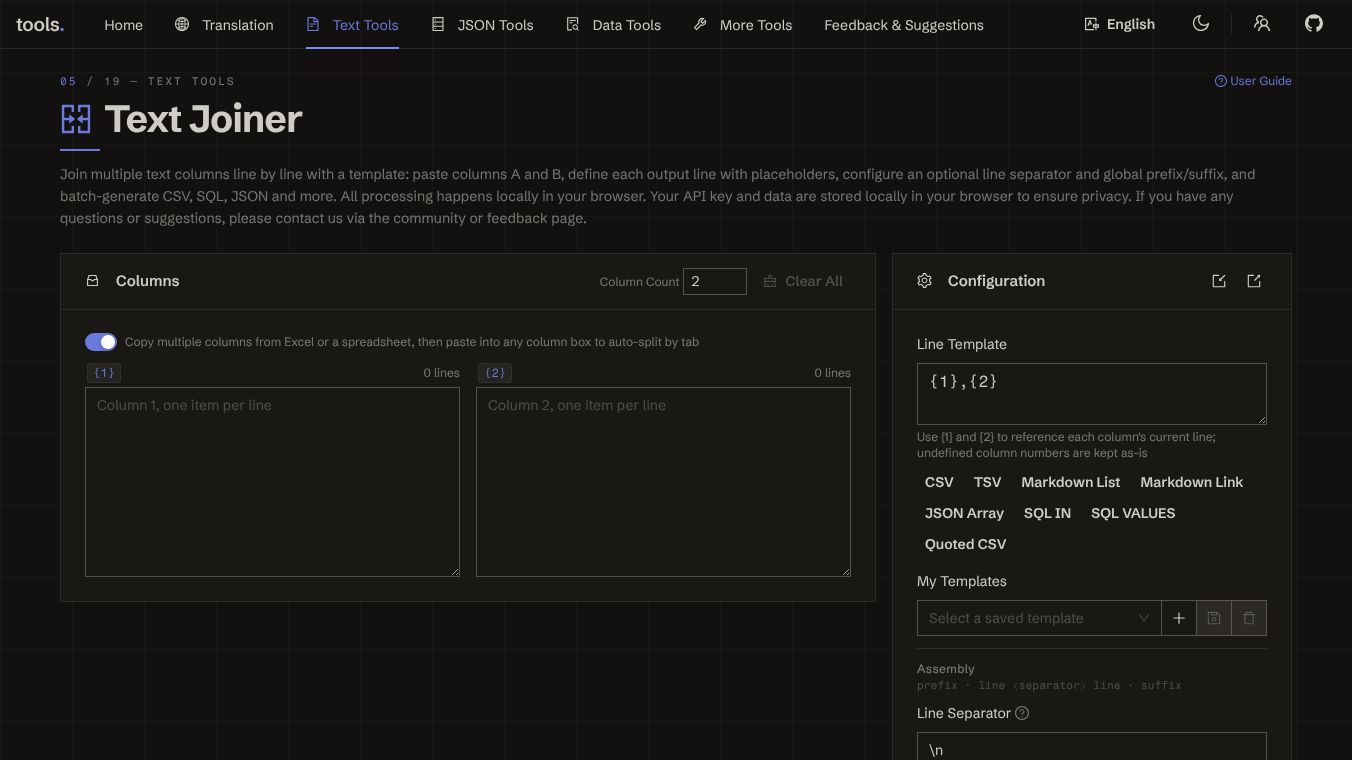Toggle dark mode moon icon

click(x=1201, y=24)
